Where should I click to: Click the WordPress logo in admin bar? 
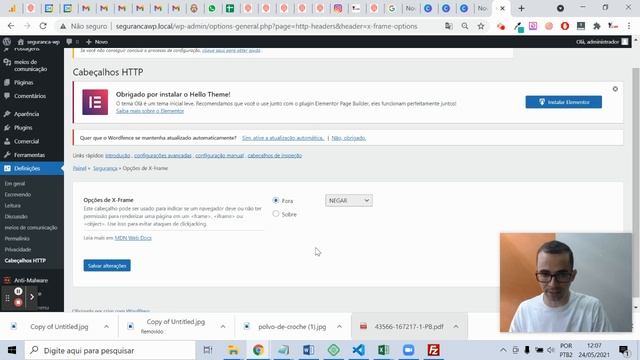click(7, 42)
